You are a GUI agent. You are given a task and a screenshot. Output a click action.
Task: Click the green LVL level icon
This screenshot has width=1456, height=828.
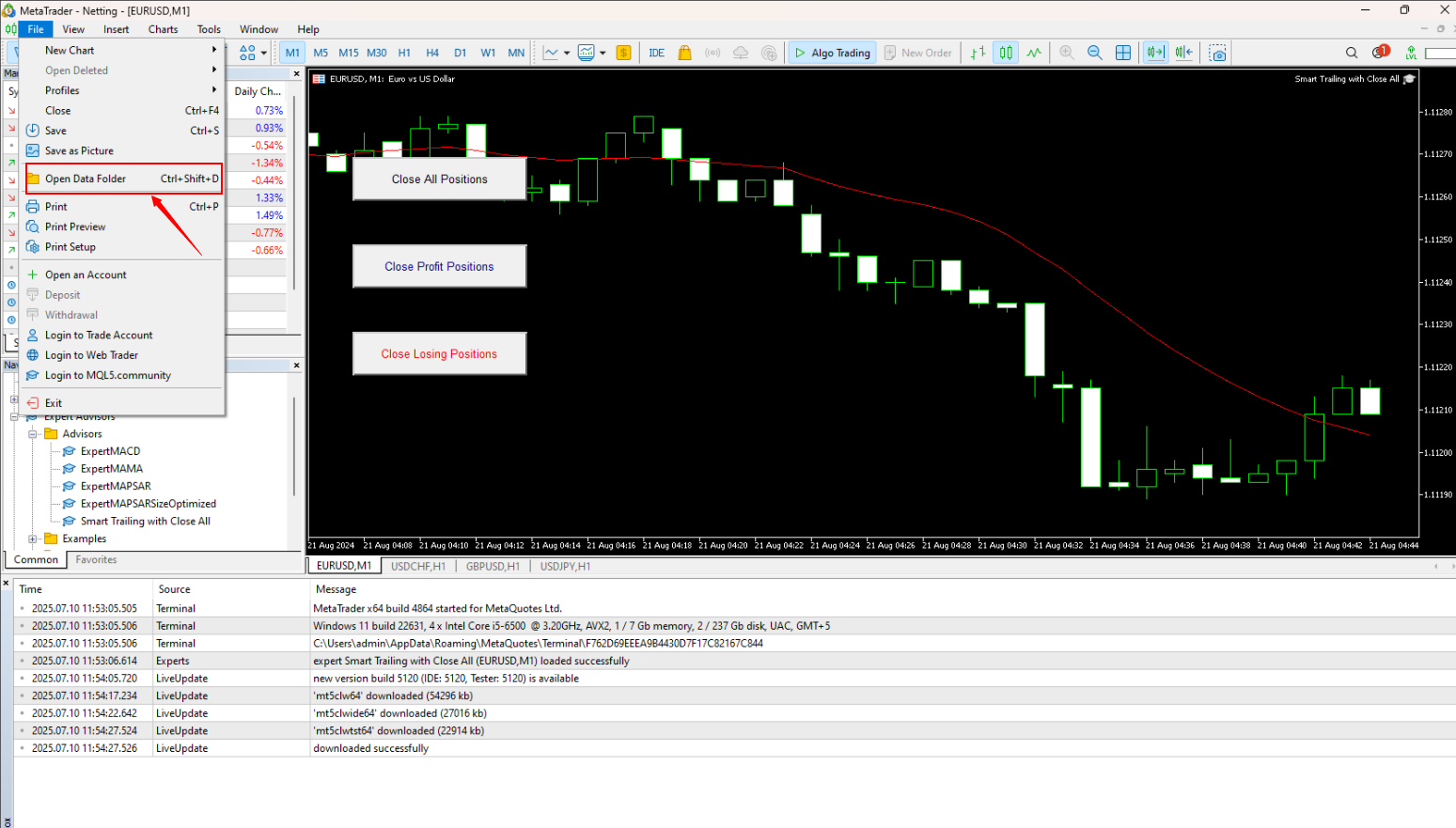click(x=1411, y=53)
